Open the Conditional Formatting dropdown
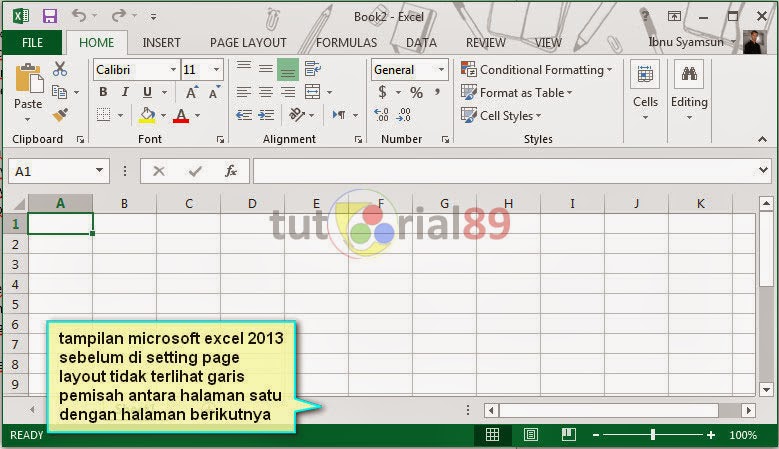 click(537, 70)
